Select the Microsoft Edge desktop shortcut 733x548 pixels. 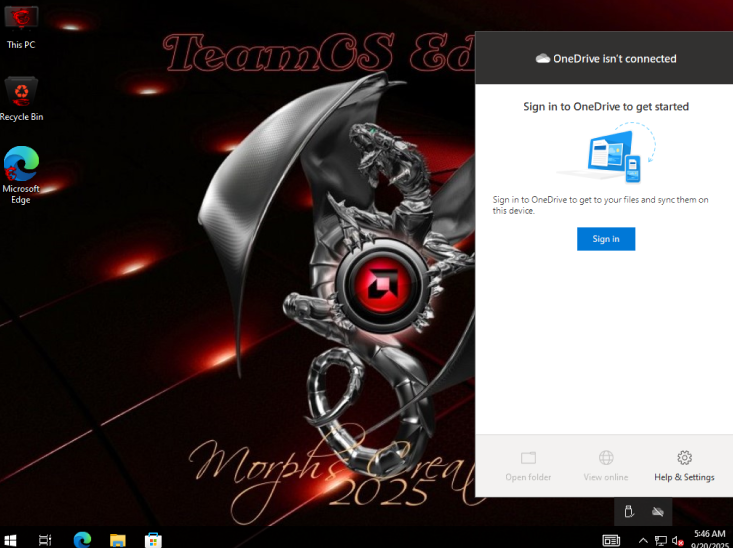tap(21, 175)
